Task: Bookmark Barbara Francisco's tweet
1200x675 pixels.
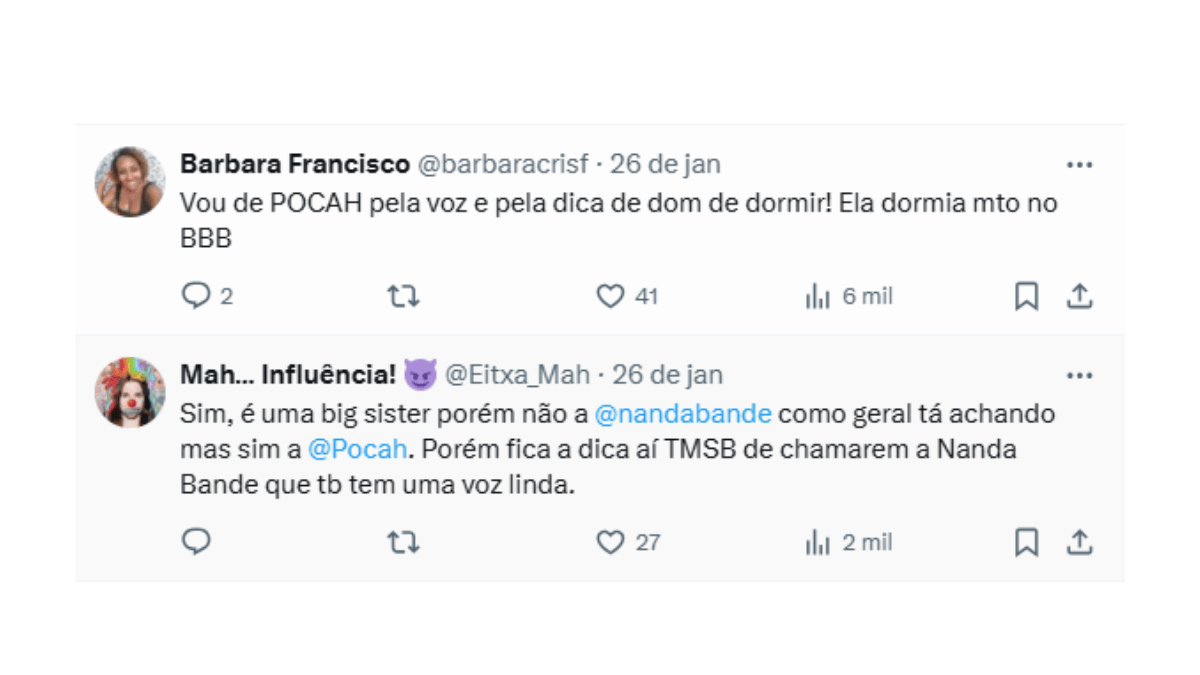Action: coord(1026,296)
